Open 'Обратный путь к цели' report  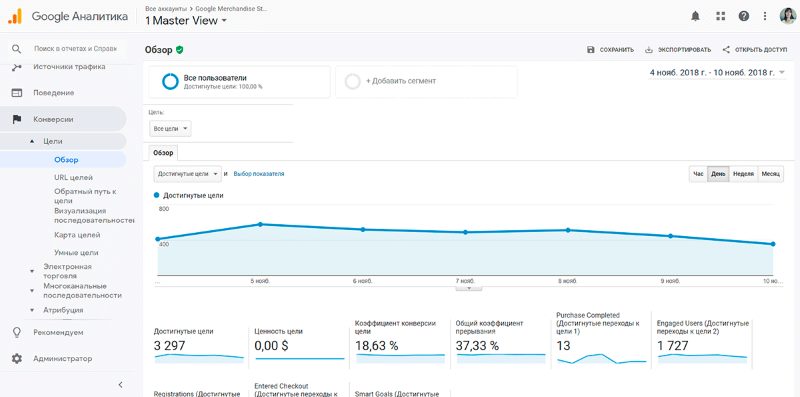pos(86,196)
